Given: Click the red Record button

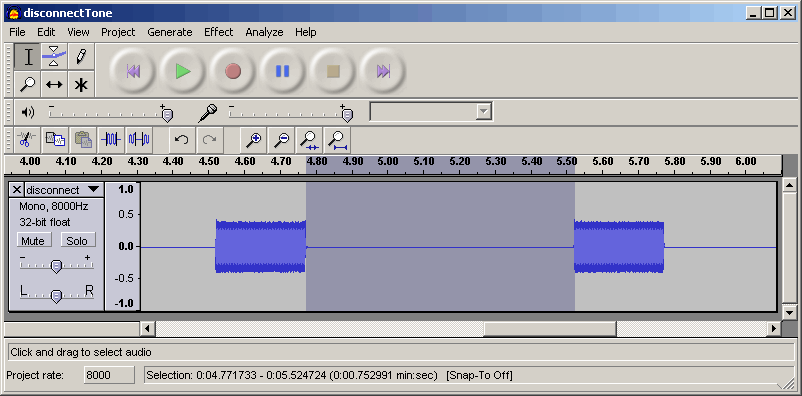Looking at the screenshot, I should 233,71.
